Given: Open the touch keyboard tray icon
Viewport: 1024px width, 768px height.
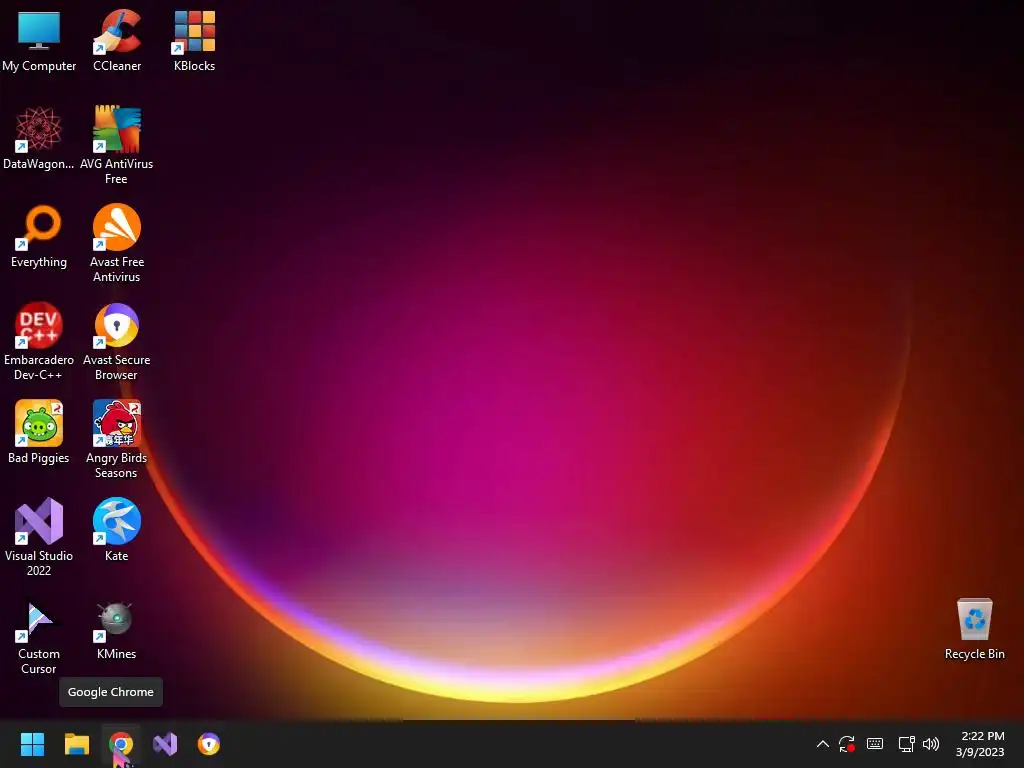Looking at the screenshot, I should 875,744.
